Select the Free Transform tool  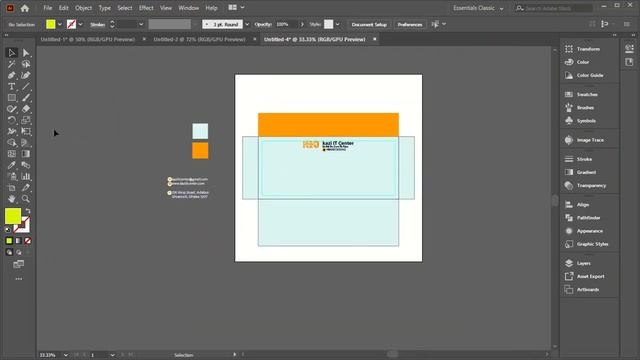tap(26, 131)
